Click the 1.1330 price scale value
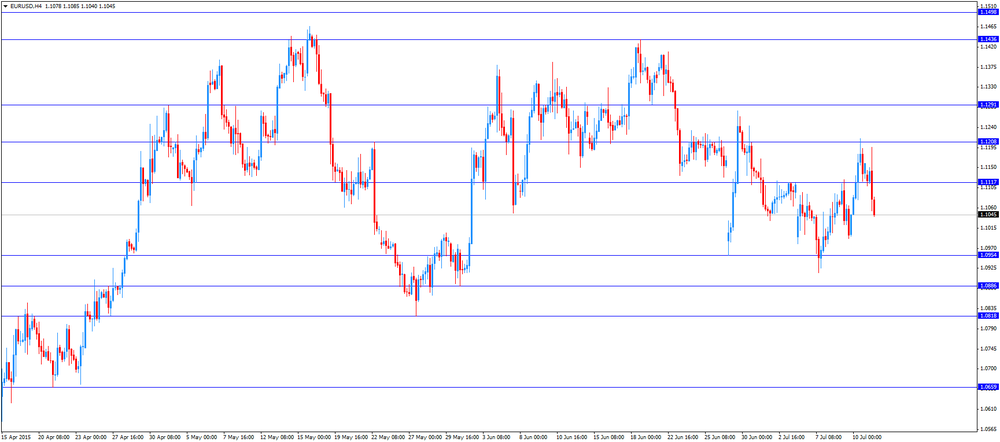Screen dimensions: 1000x442 click(987, 87)
